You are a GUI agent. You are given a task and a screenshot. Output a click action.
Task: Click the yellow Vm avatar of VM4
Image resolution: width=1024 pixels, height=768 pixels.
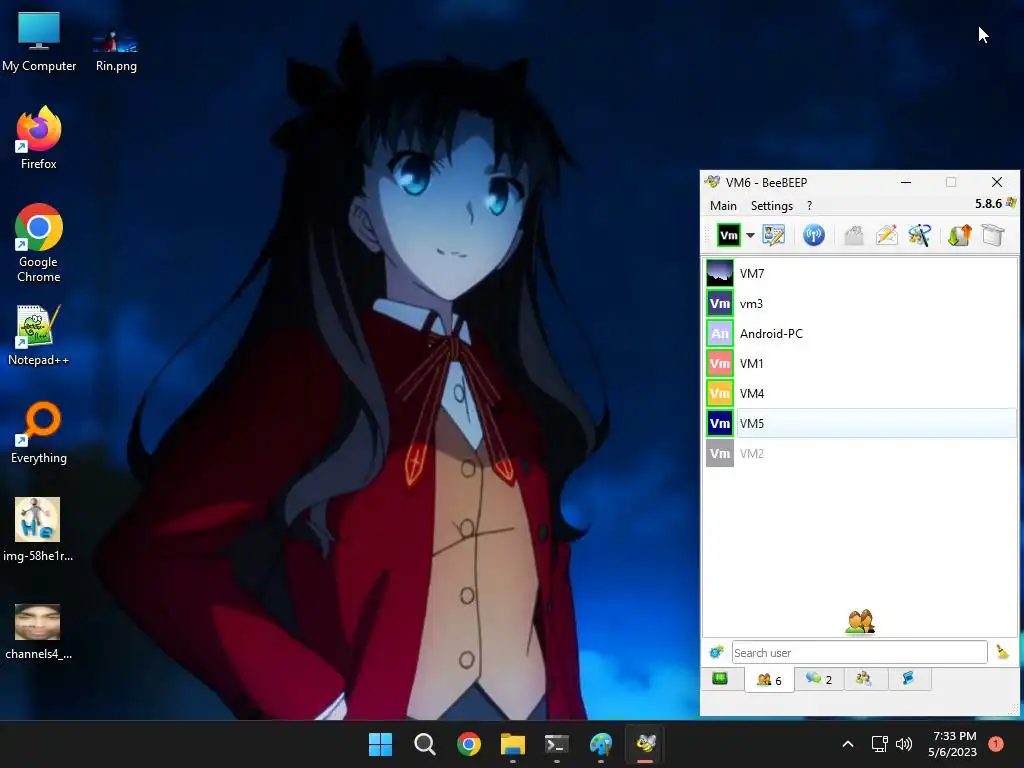(720, 394)
